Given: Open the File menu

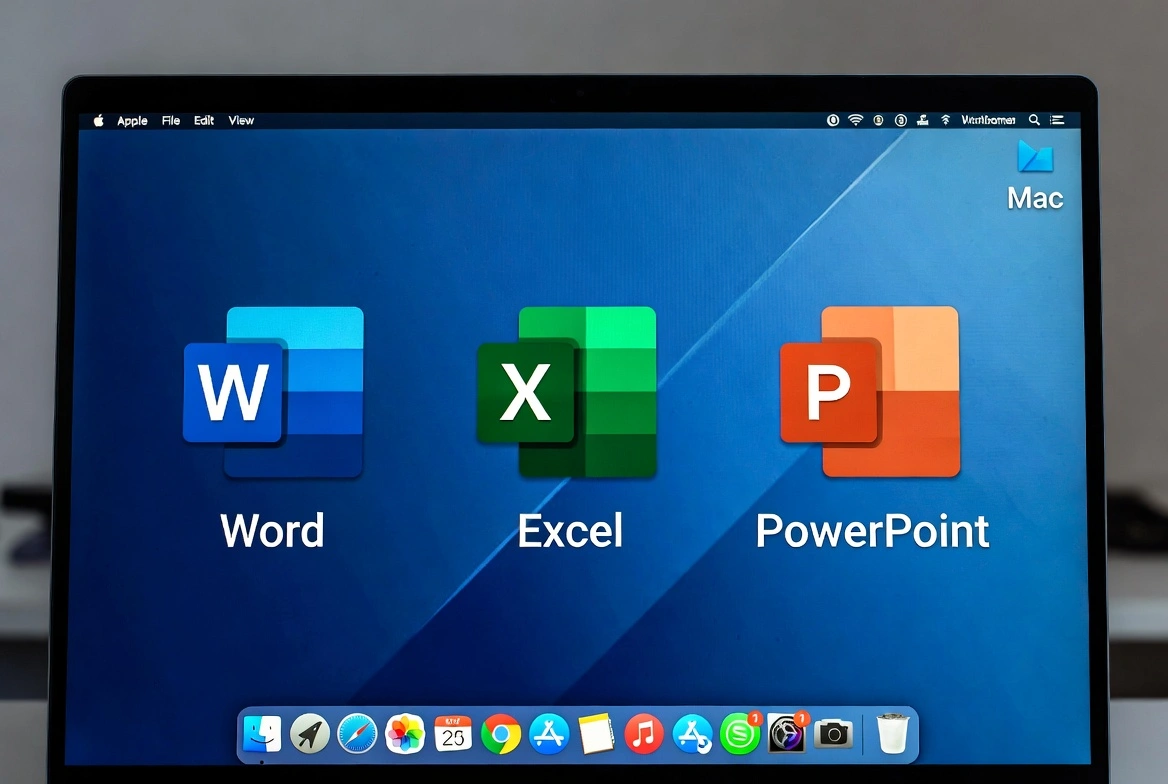Looking at the screenshot, I should (x=170, y=120).
